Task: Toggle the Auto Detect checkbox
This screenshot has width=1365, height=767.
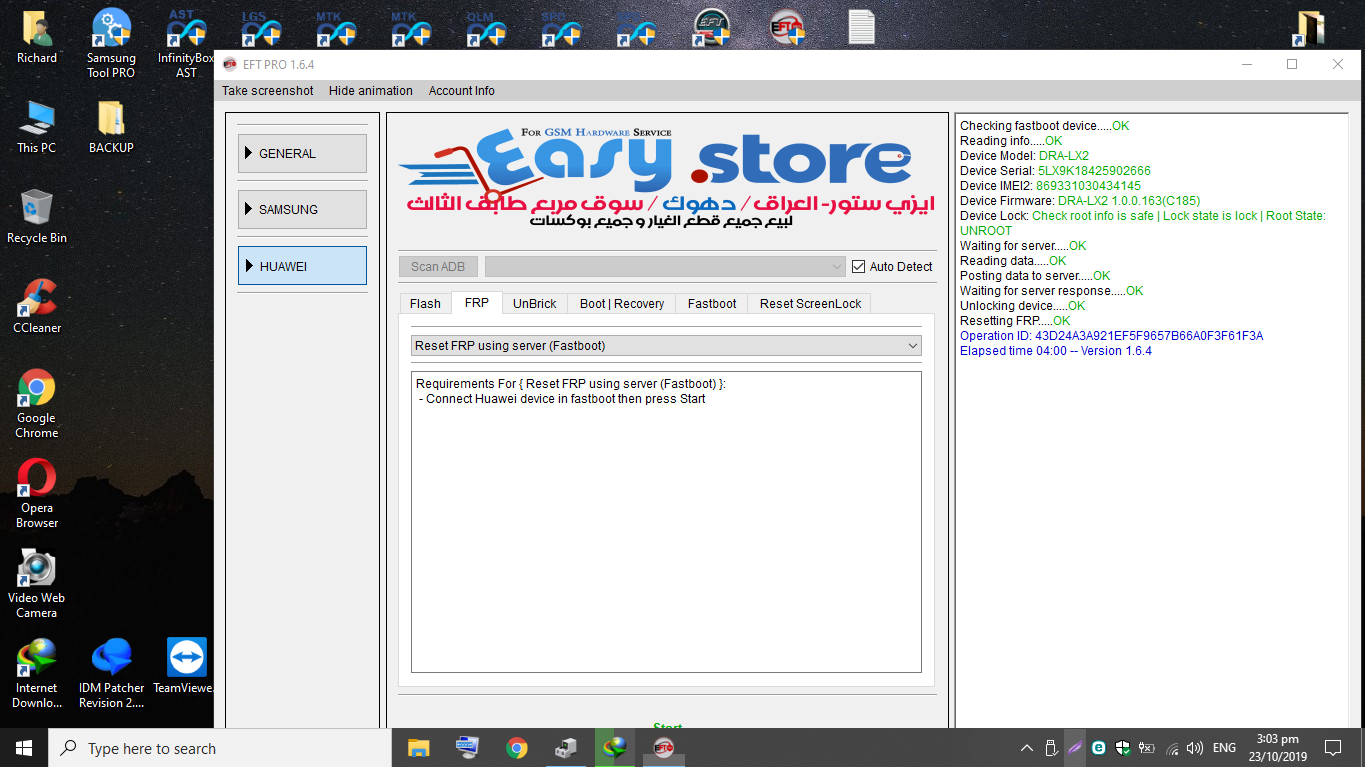Action: [858, 267]
